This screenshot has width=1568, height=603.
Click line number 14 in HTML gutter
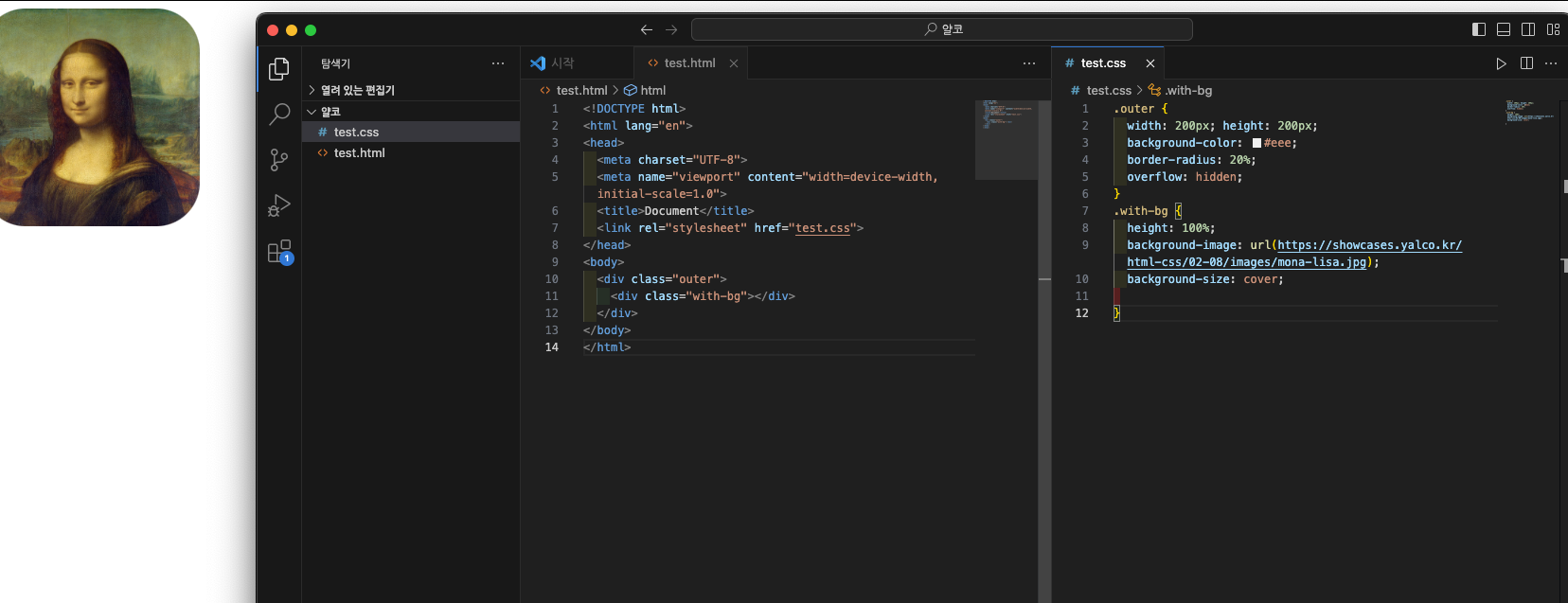(552, 347)
